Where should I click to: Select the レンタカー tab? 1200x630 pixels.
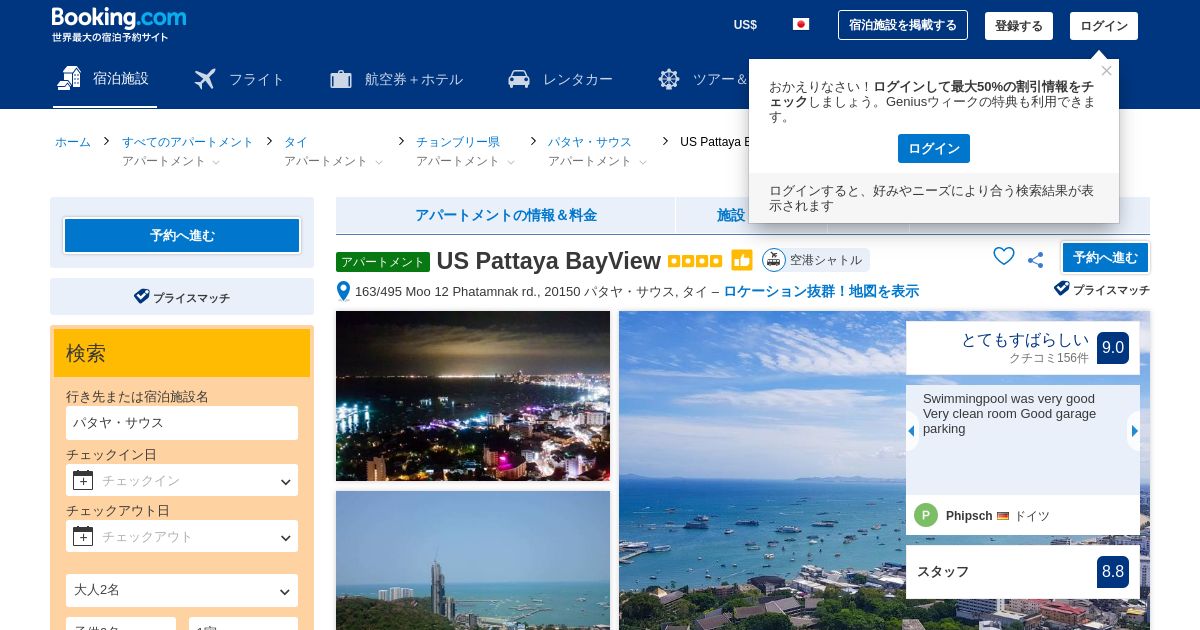560,79
